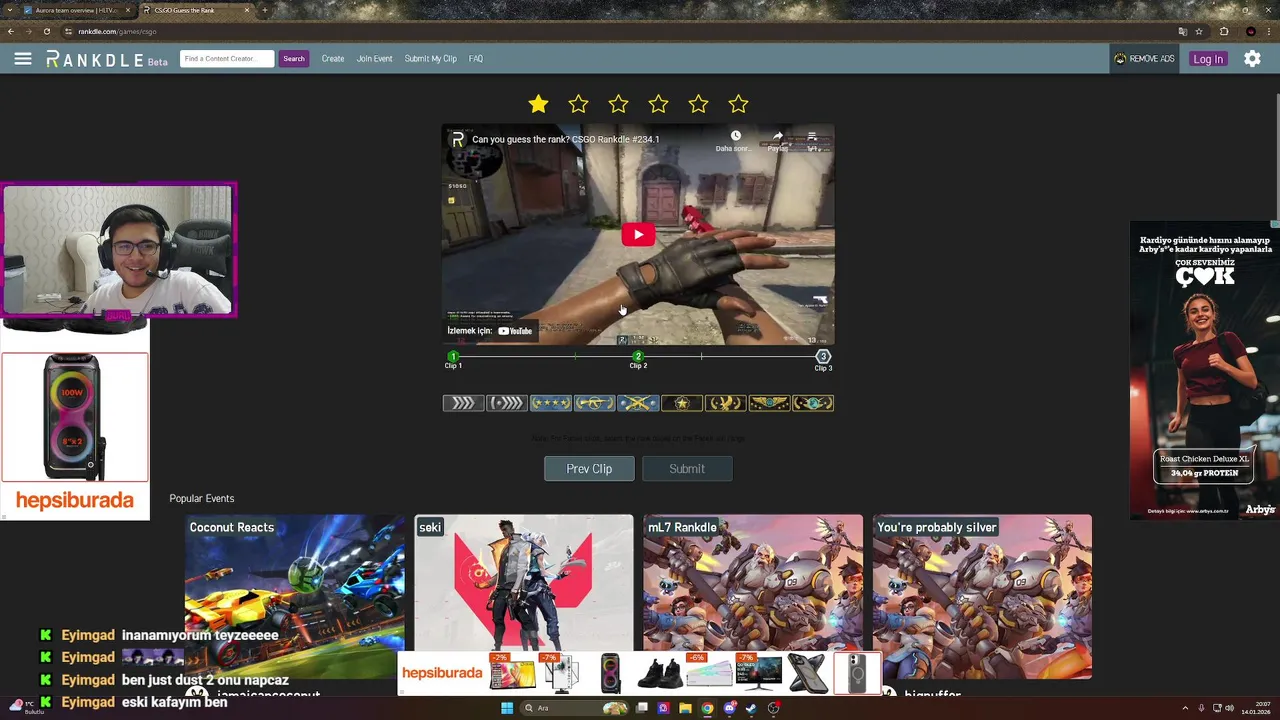Bookmark this page with the star
This screenshot has width=1280, height=720.
pos(1198,31)
